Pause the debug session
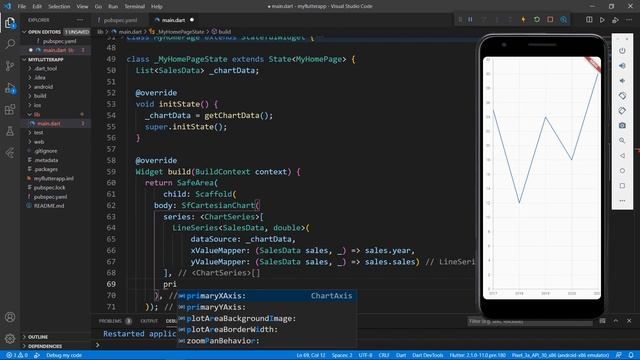The height and width of the screenshot is (360, 640). 470,20
